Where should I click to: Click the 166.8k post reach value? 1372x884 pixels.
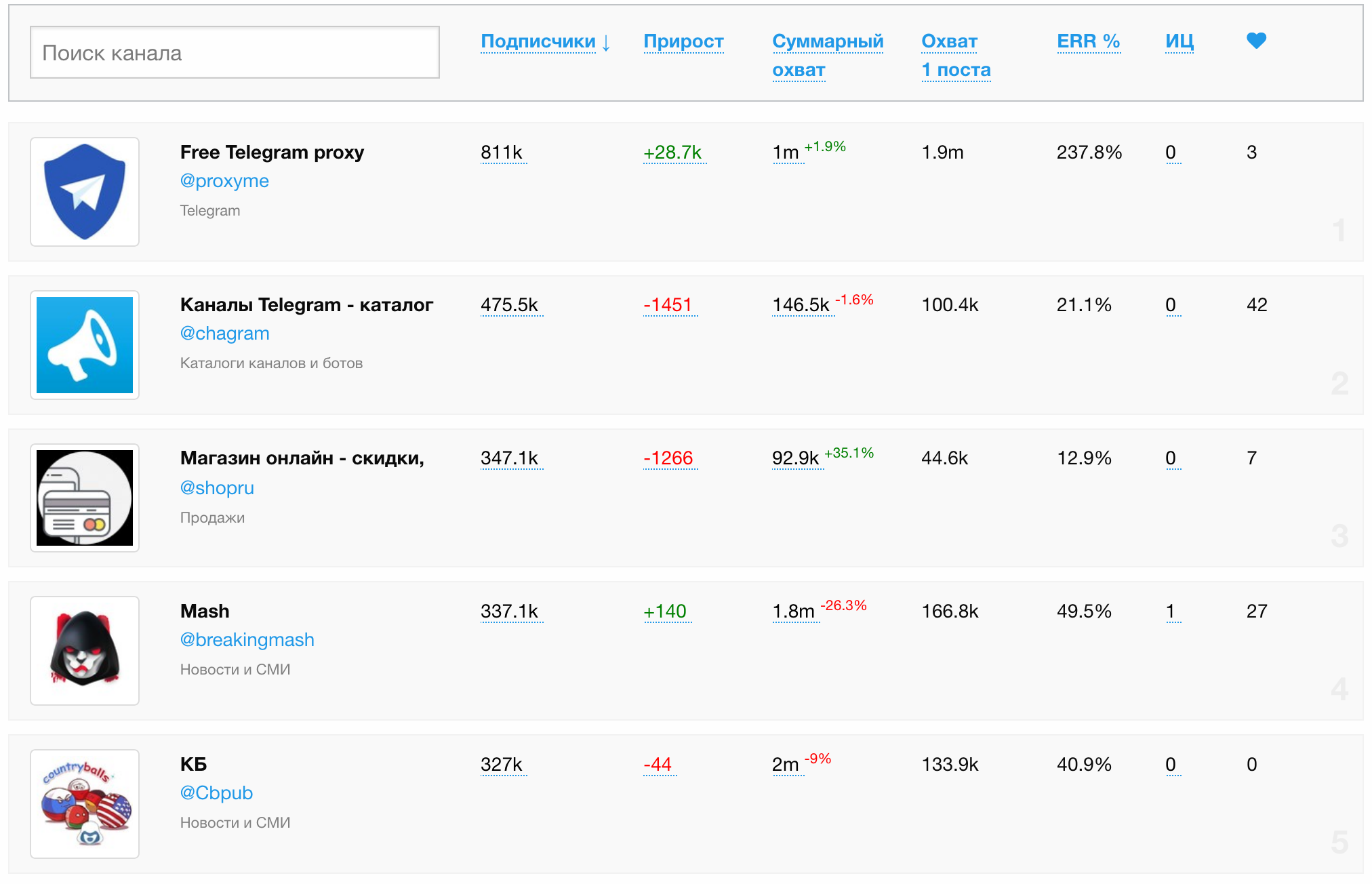pos(950,611)
